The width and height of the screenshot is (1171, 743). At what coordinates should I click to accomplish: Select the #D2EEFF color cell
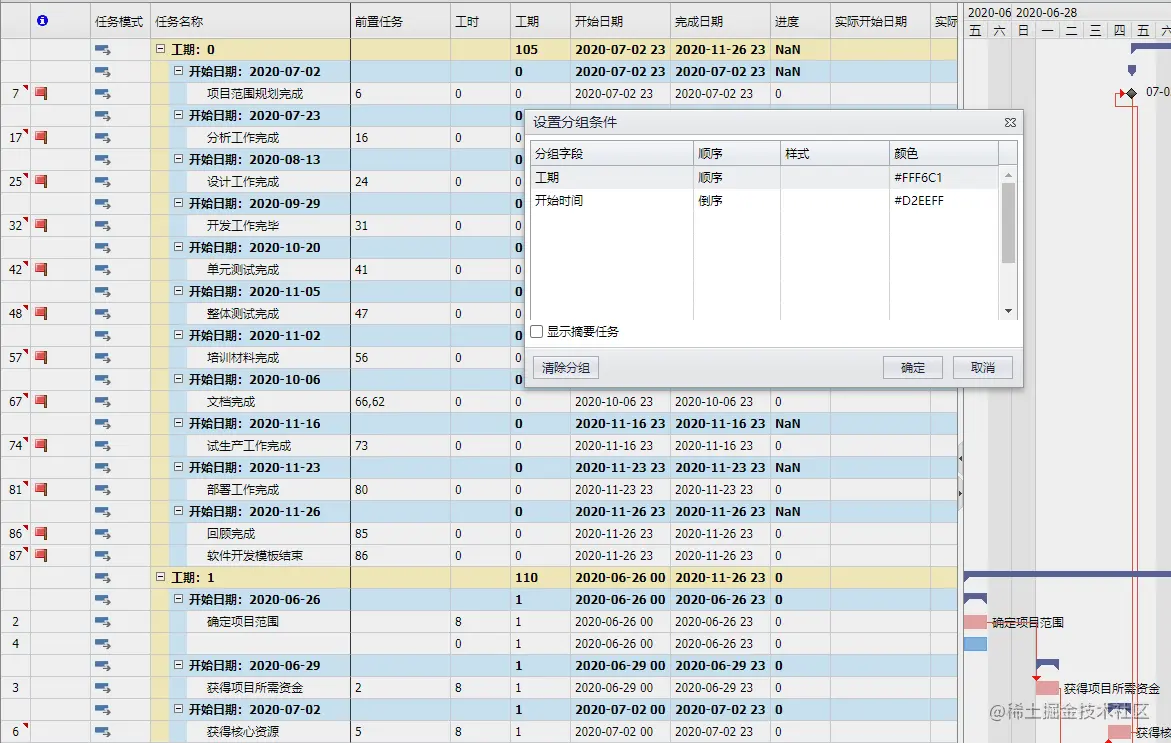(x=944, y=201)
